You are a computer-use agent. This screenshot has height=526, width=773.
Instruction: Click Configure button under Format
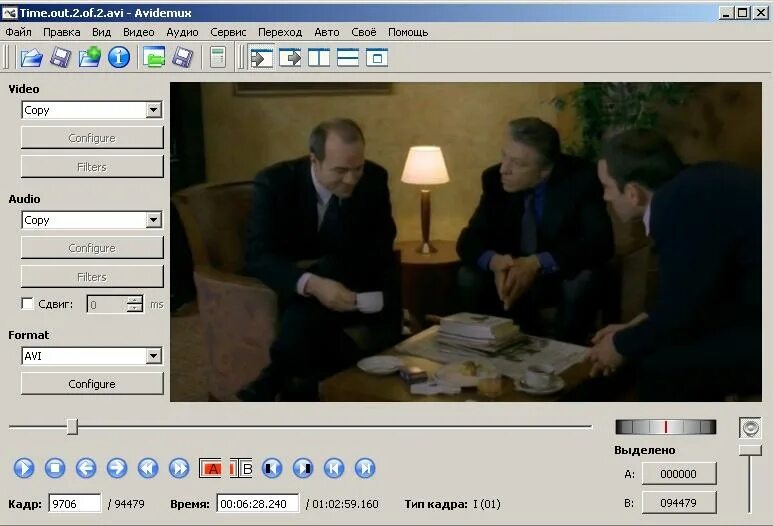pos(92,384)
